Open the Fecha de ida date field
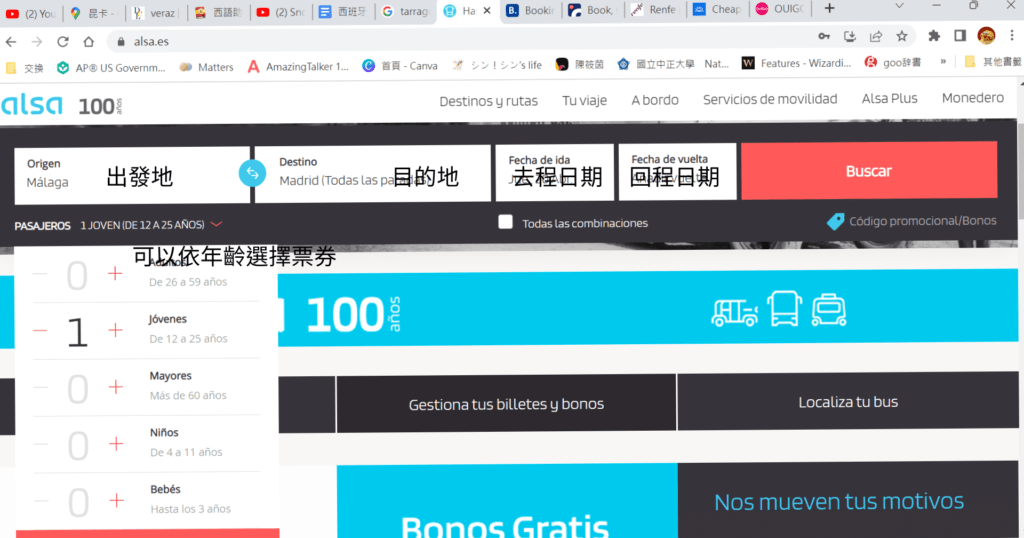This screenshot has width=1024, height=538. point(554,172)
